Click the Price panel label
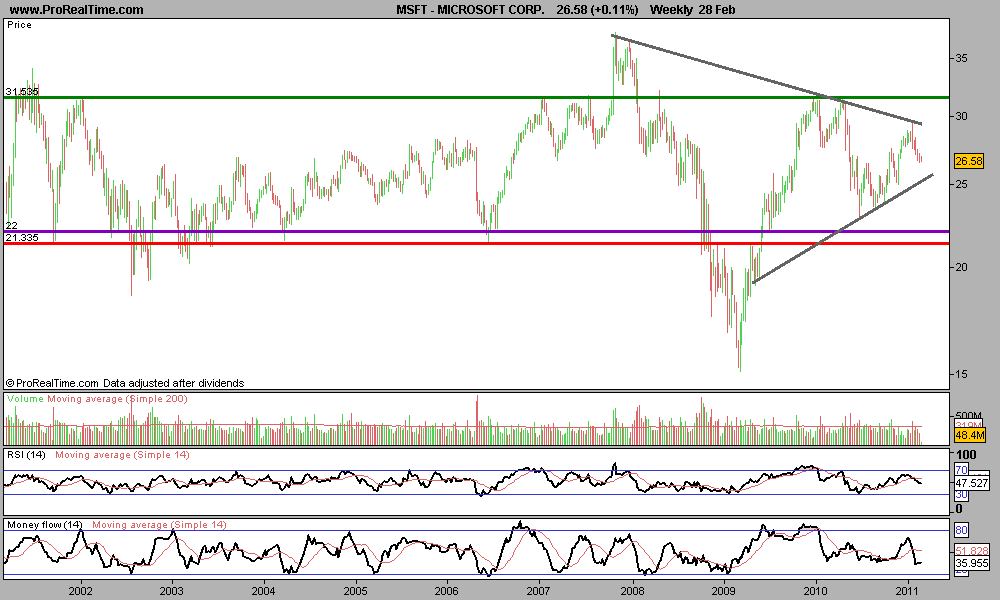Viewport: 1000px width, 600px height. tap(19, 25)
